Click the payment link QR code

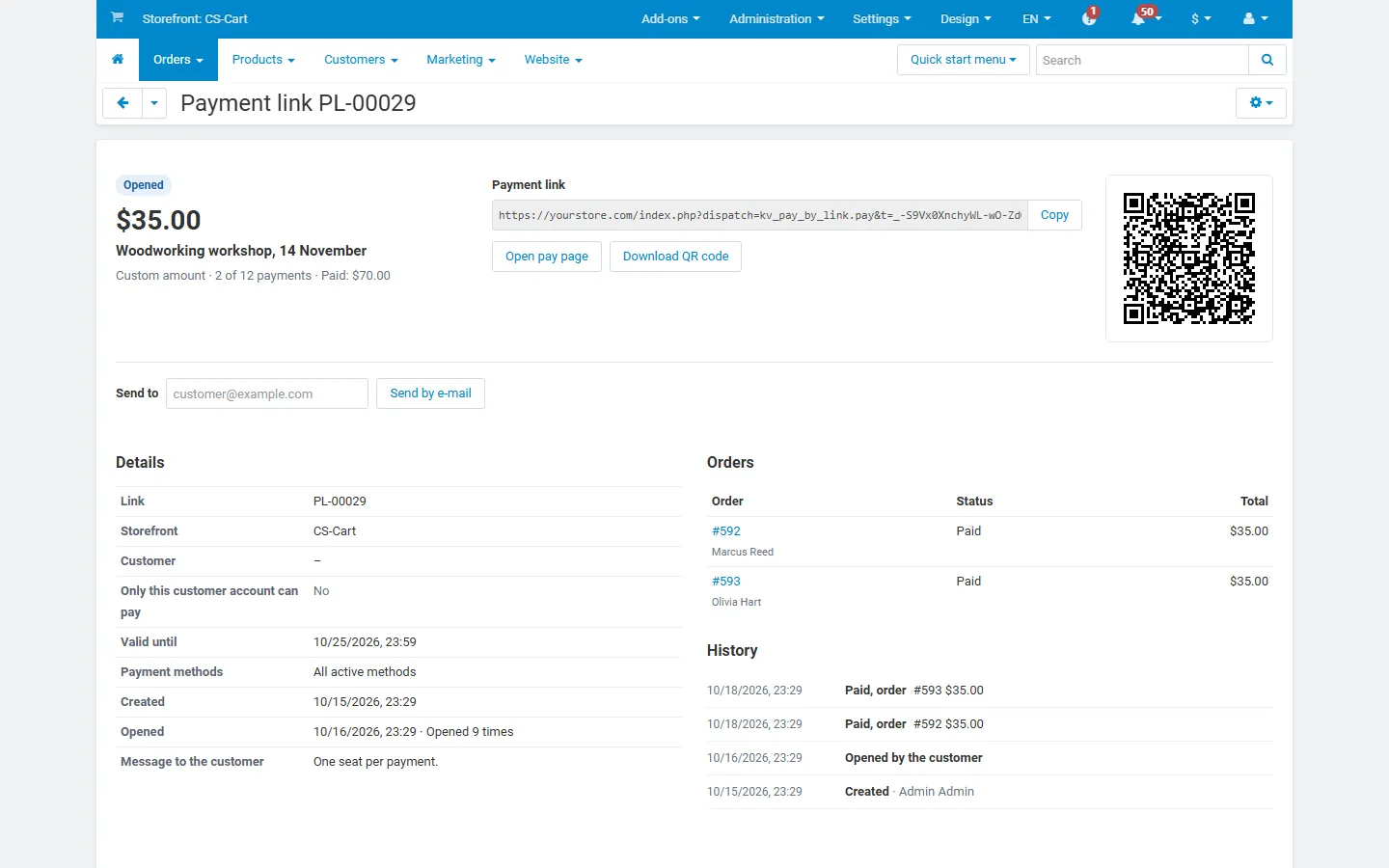(1189, 258)
